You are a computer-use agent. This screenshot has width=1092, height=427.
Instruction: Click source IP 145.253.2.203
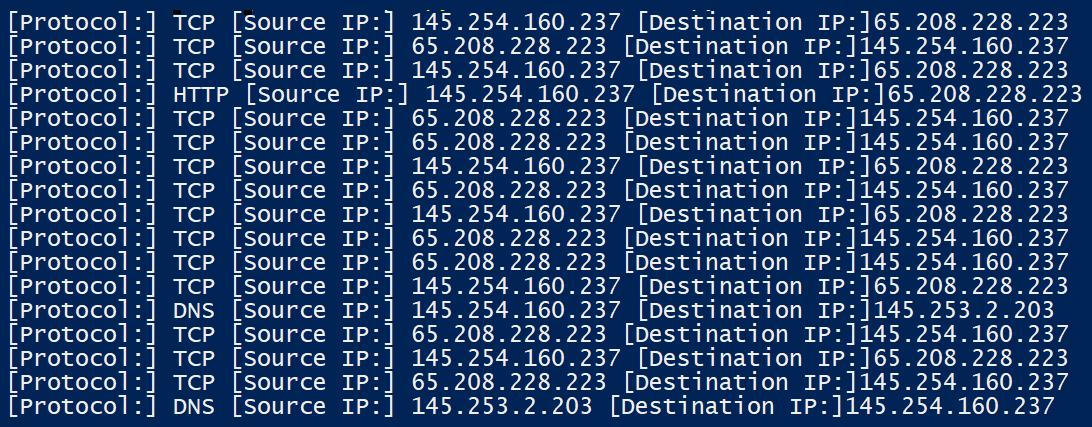click(501, 407)
